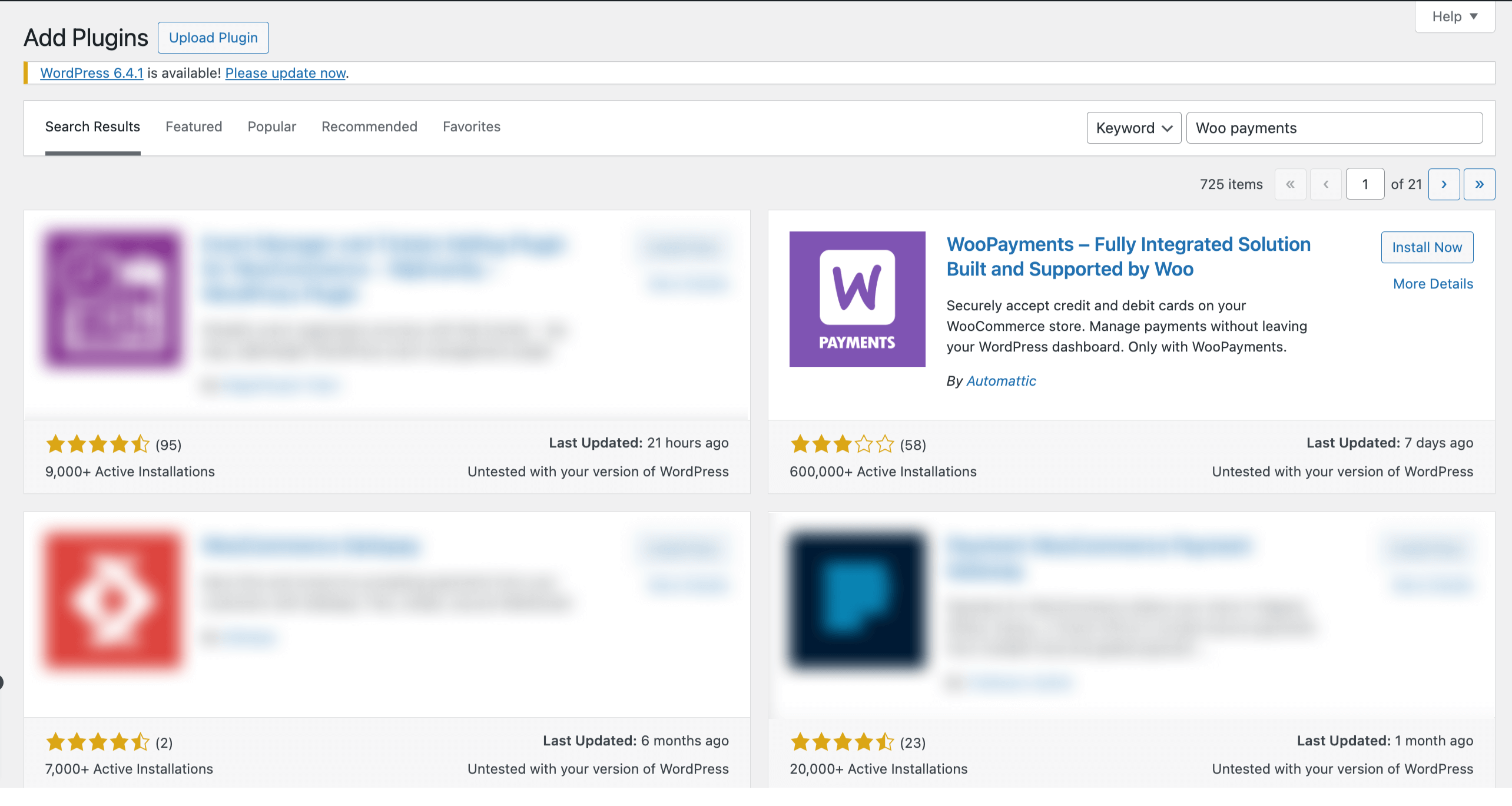Select the Keyword search dropdown
This screenshot has height=806, width=1512.
click(1134, 127)
